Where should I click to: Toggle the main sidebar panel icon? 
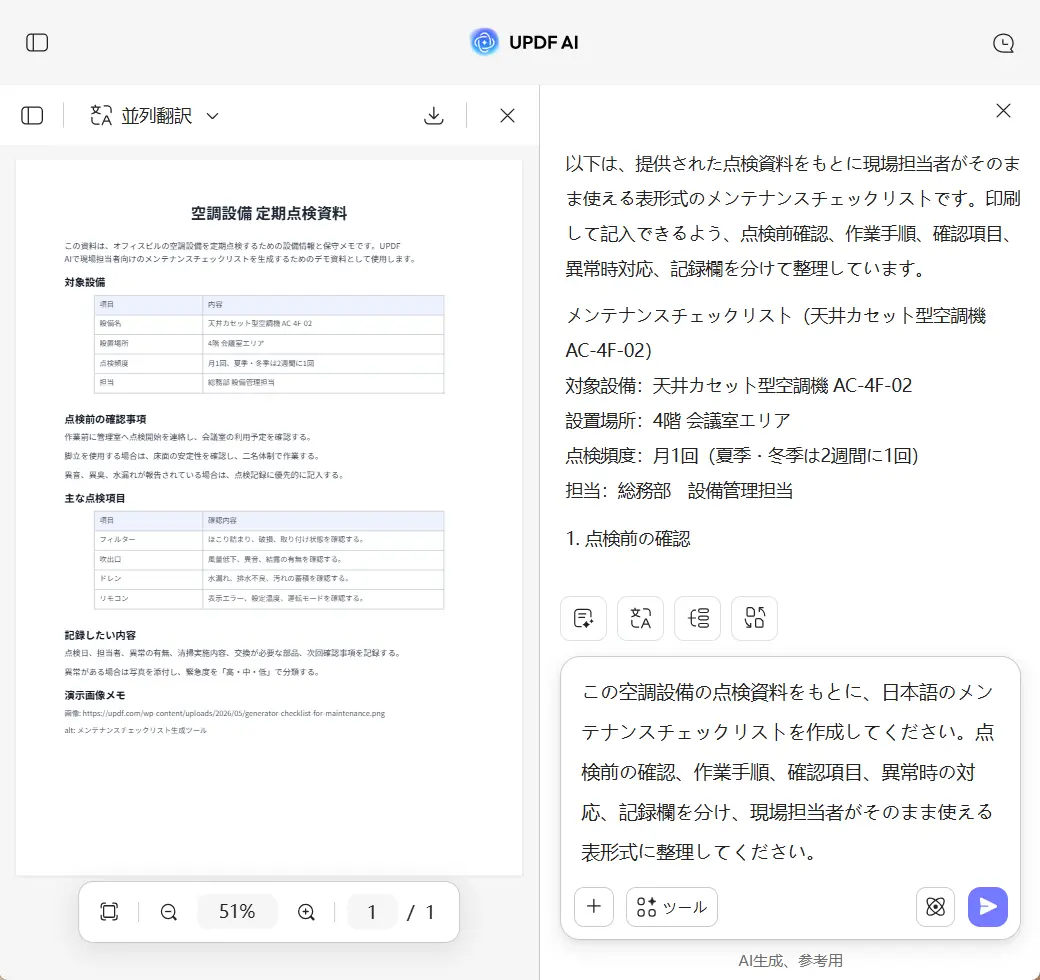(37, 43)
